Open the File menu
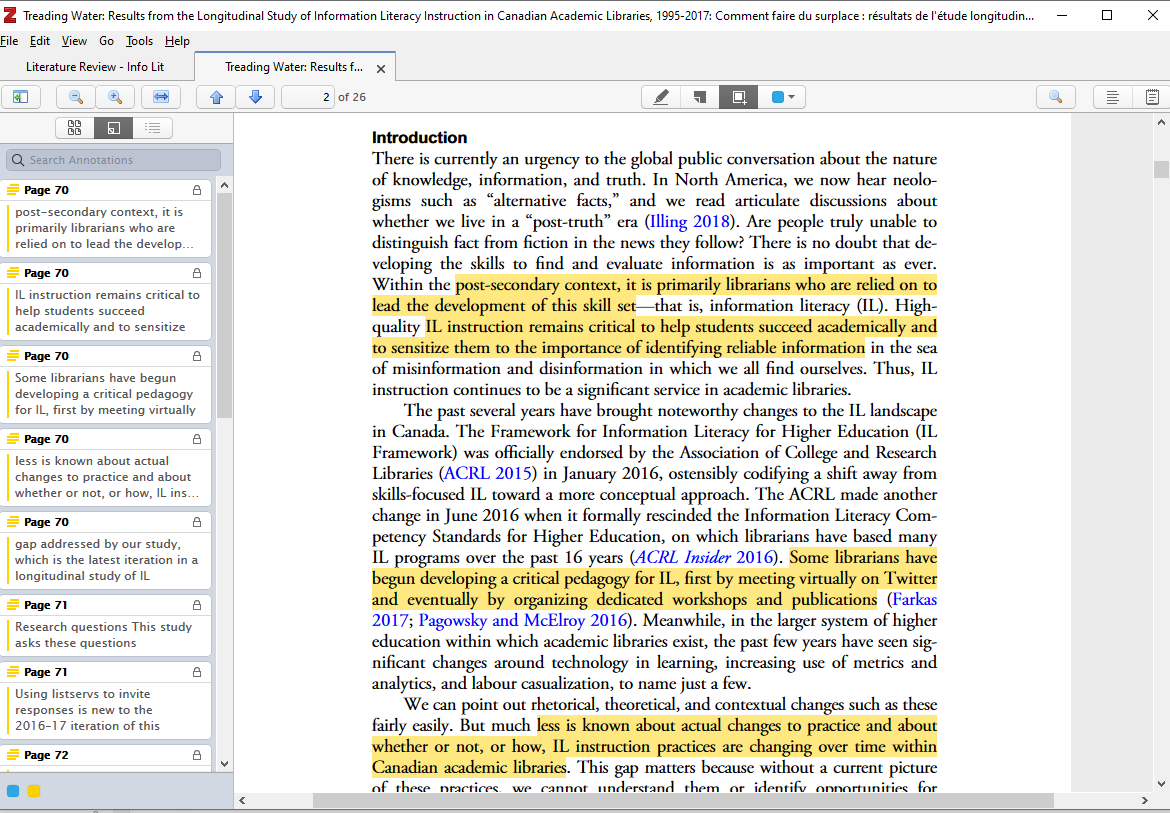The image size is (1170, 813). click(x=10, y=41)
